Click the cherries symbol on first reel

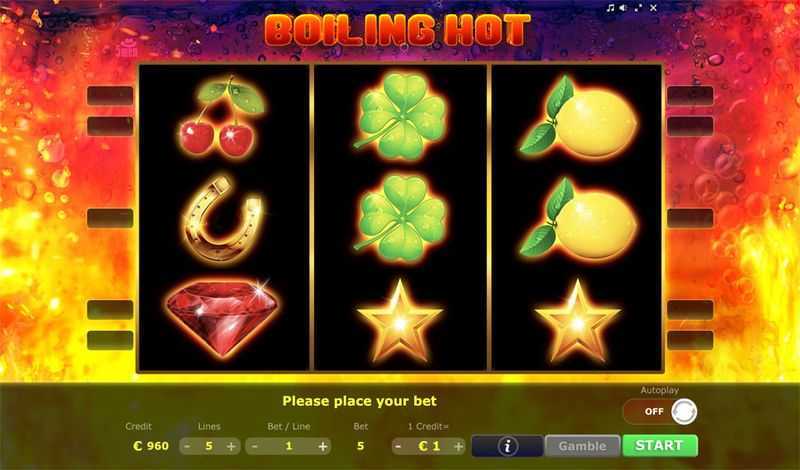tap(222, 117)
